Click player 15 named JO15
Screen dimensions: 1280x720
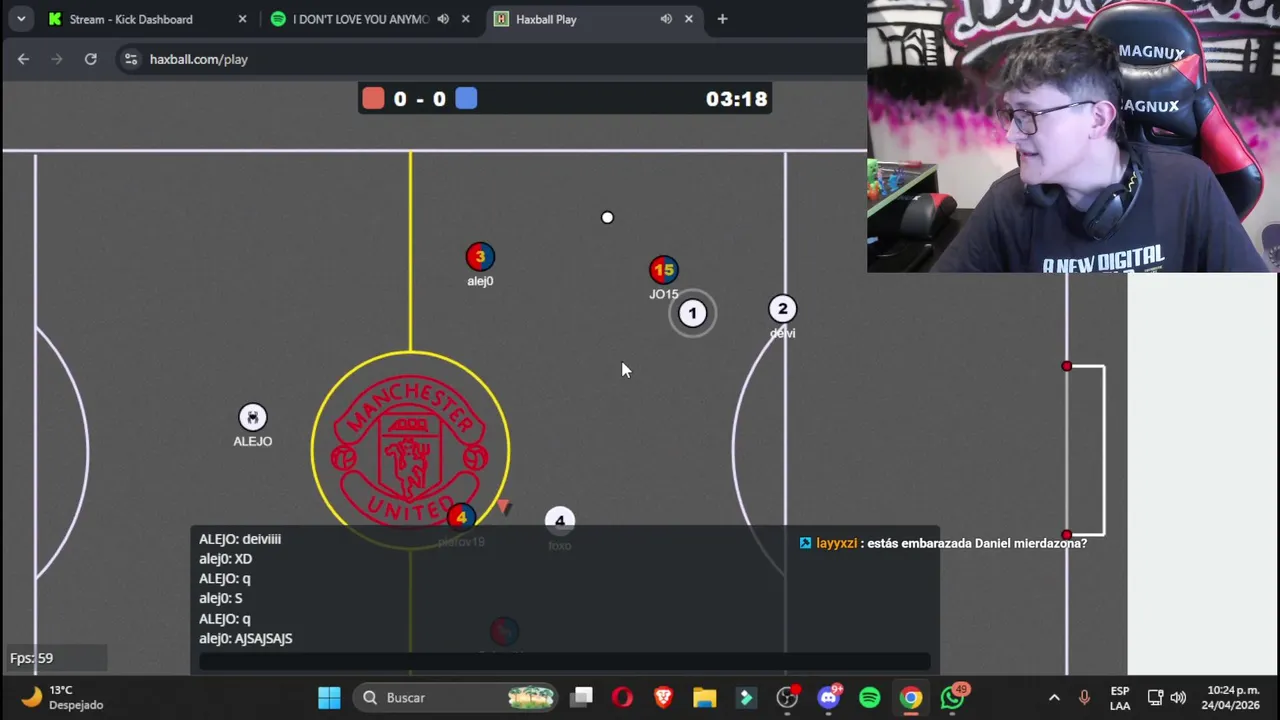pos(663,270)
